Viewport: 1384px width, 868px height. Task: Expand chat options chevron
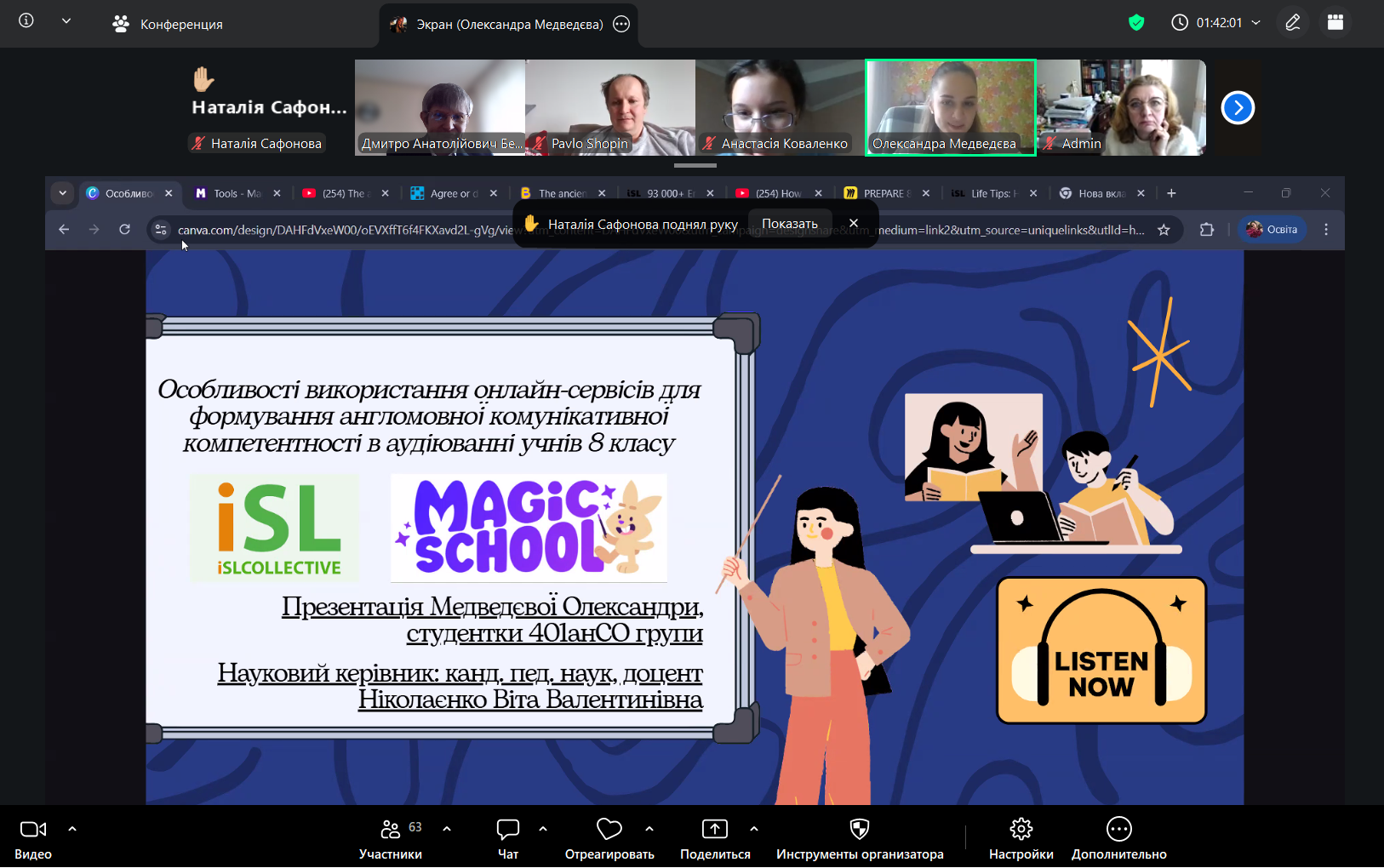point(543,828)
